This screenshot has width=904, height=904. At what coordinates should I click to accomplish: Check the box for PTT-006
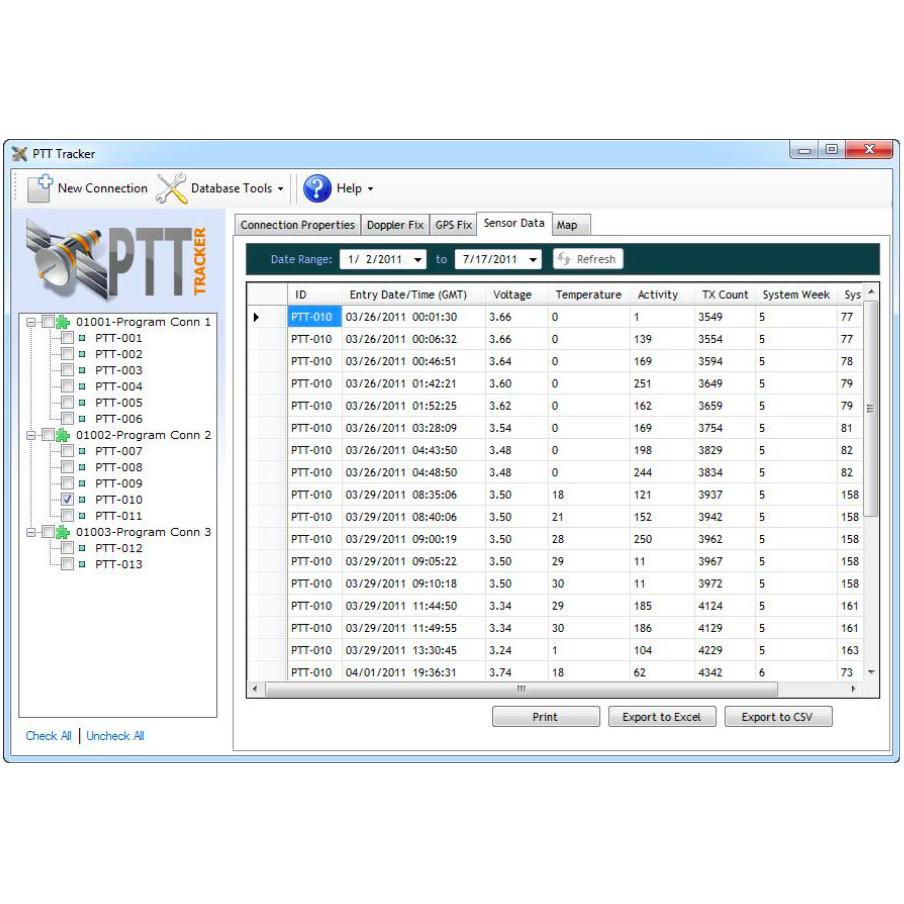point(67,419)
